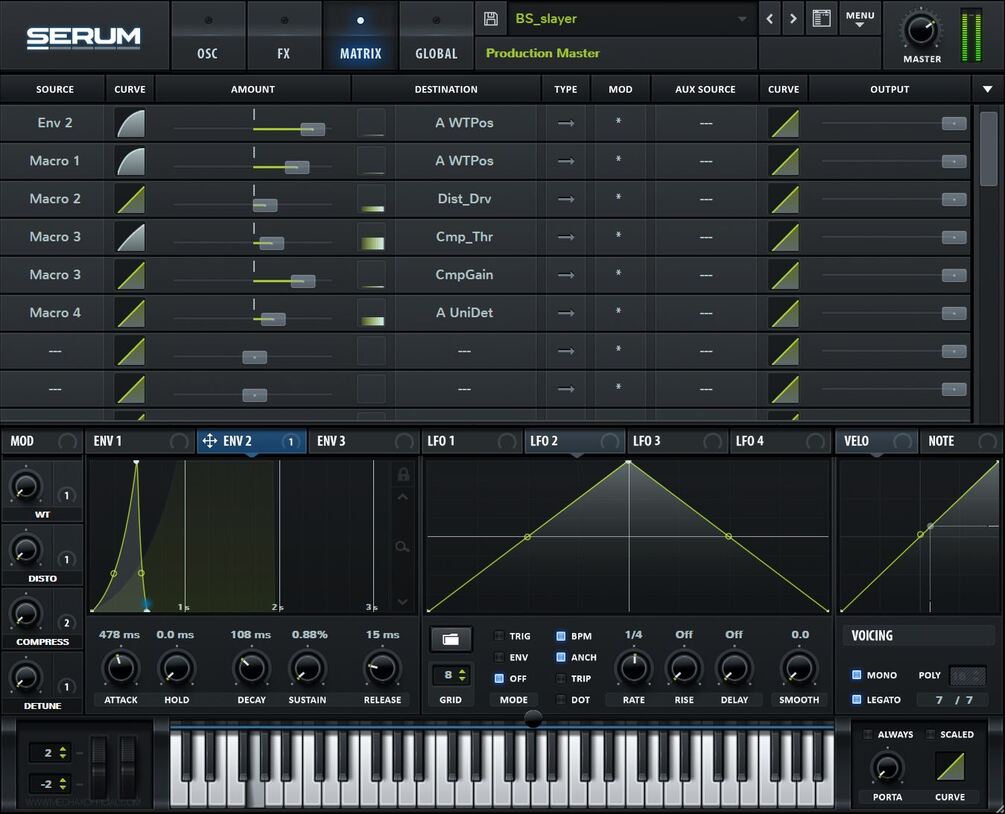Screen dimensions: 1005x814
Task: Click the NOTE mod source circle
Action: click(x=987, y=442)
